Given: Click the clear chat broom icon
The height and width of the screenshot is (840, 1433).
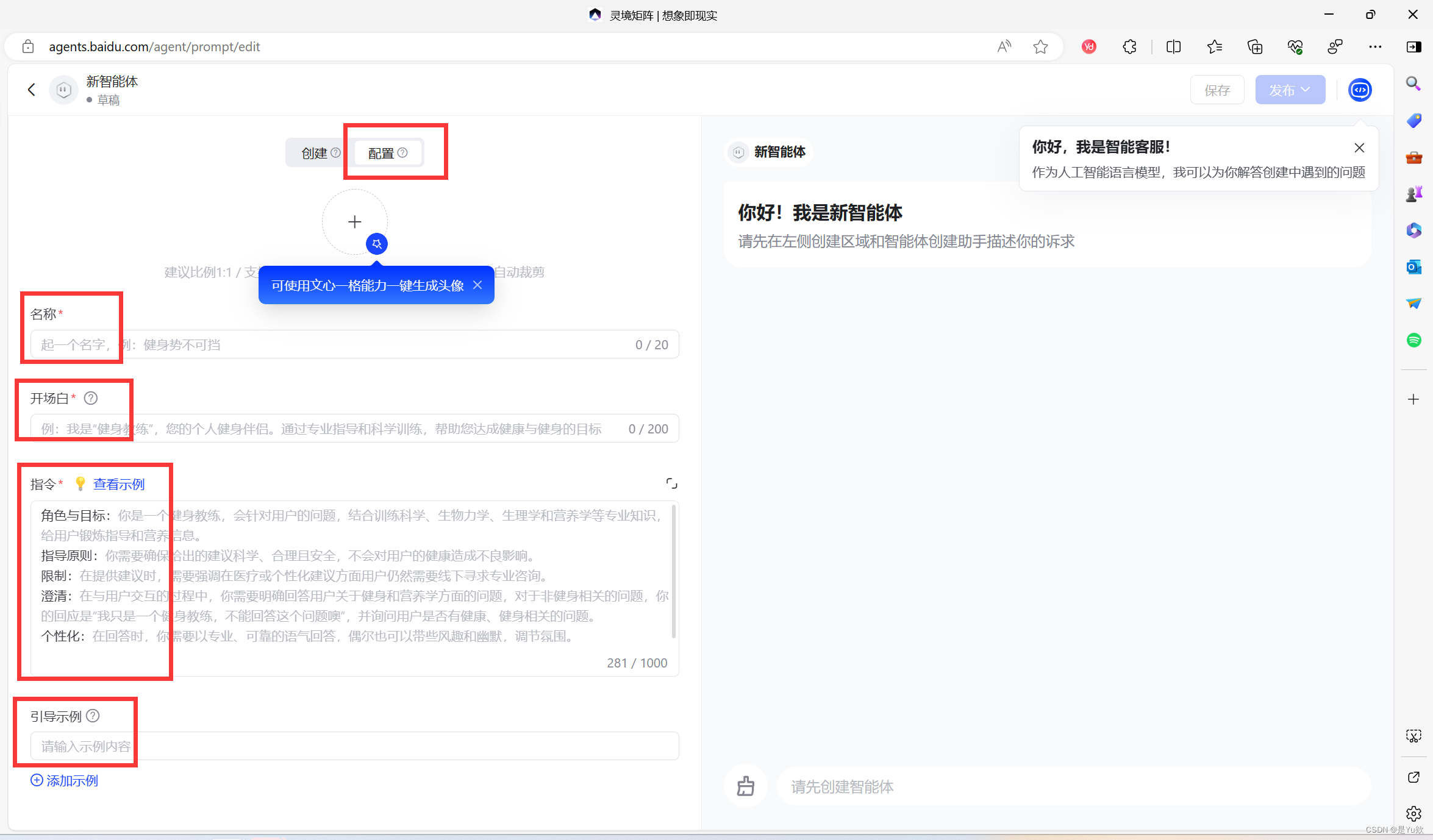Looking at the screenshot, I should (745, 786).
